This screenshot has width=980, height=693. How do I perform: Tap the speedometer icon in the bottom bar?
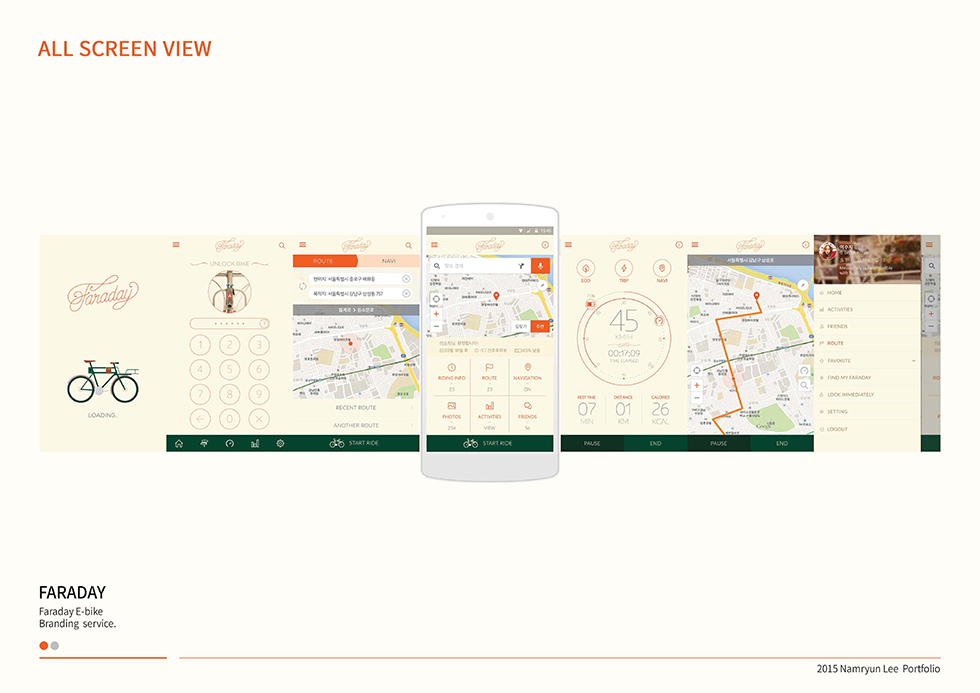(x=229, y=443)
